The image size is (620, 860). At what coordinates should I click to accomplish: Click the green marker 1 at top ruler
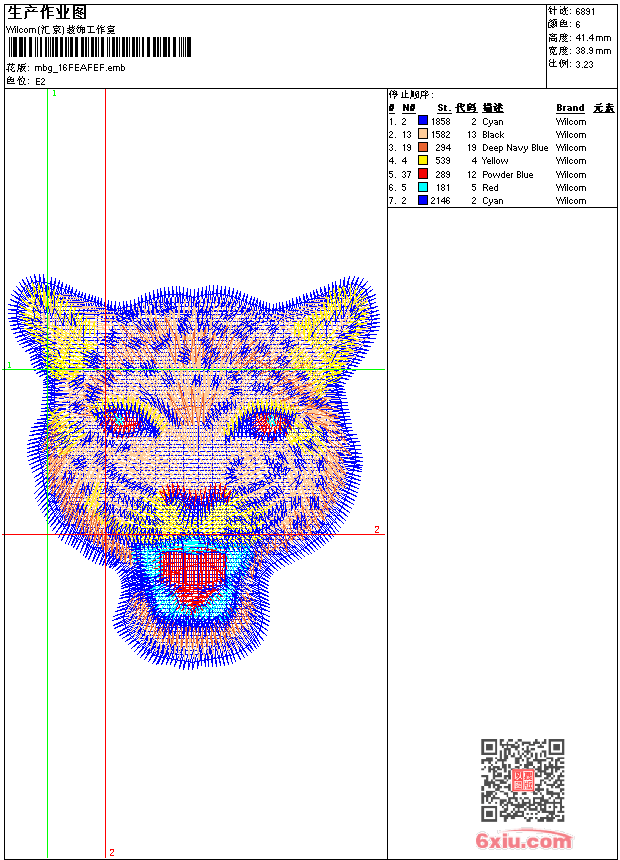(54, 93)
